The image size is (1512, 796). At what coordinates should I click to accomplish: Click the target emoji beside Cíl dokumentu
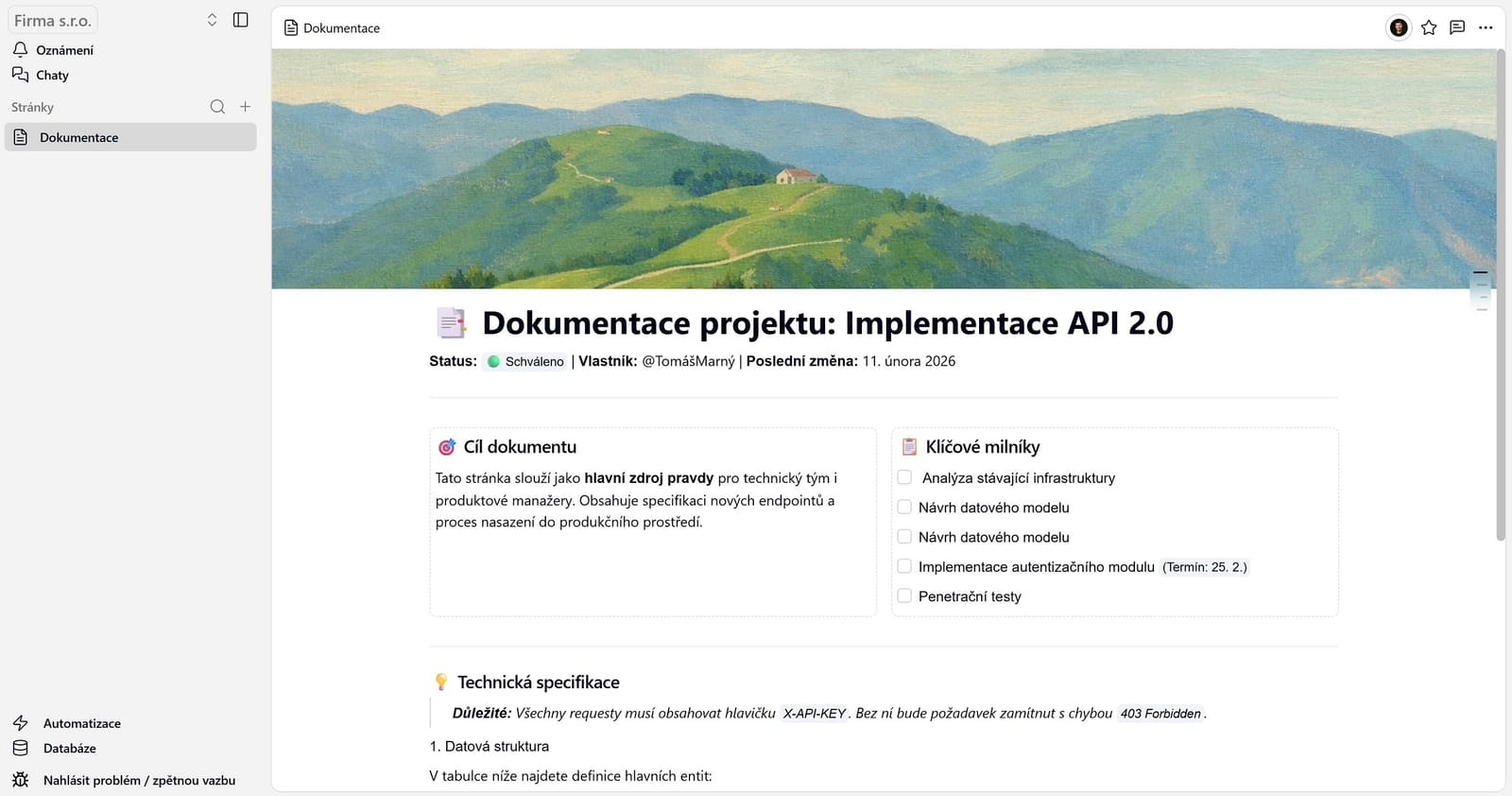[x=447, y=447]
